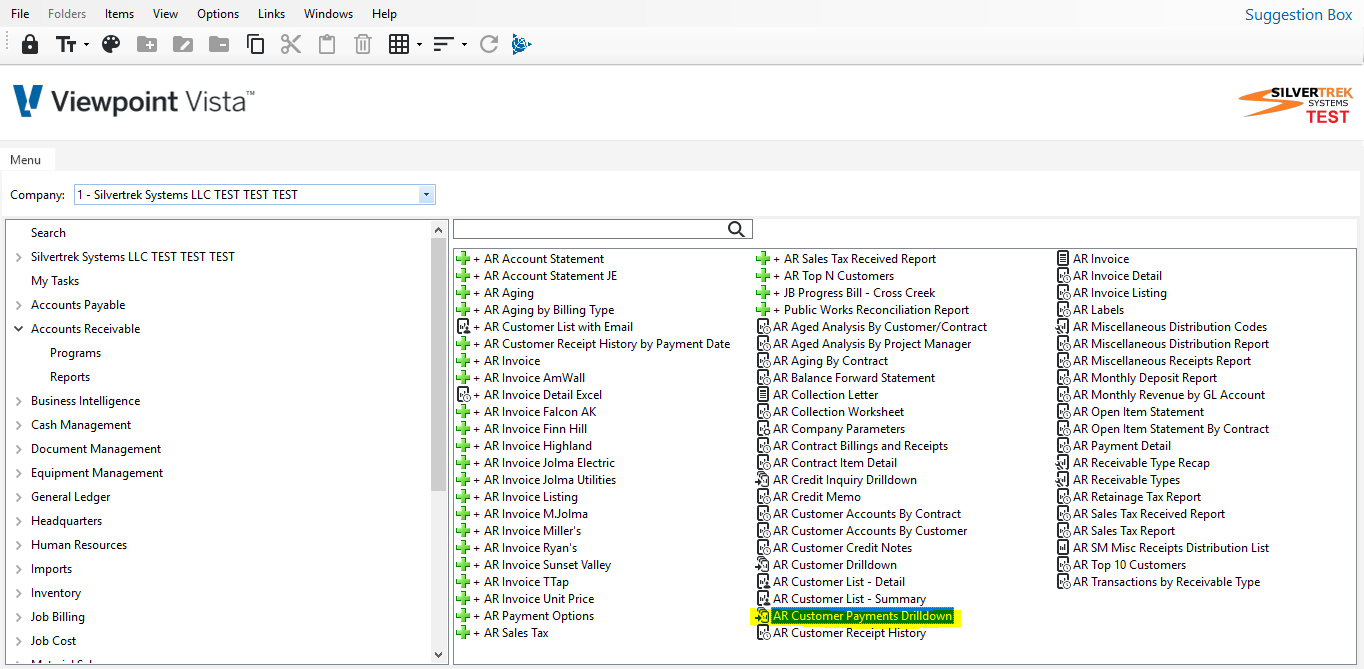Expand Silvertrek Systems LLC tree node
Screen dimensions: 1364x669
coord(19,257)
